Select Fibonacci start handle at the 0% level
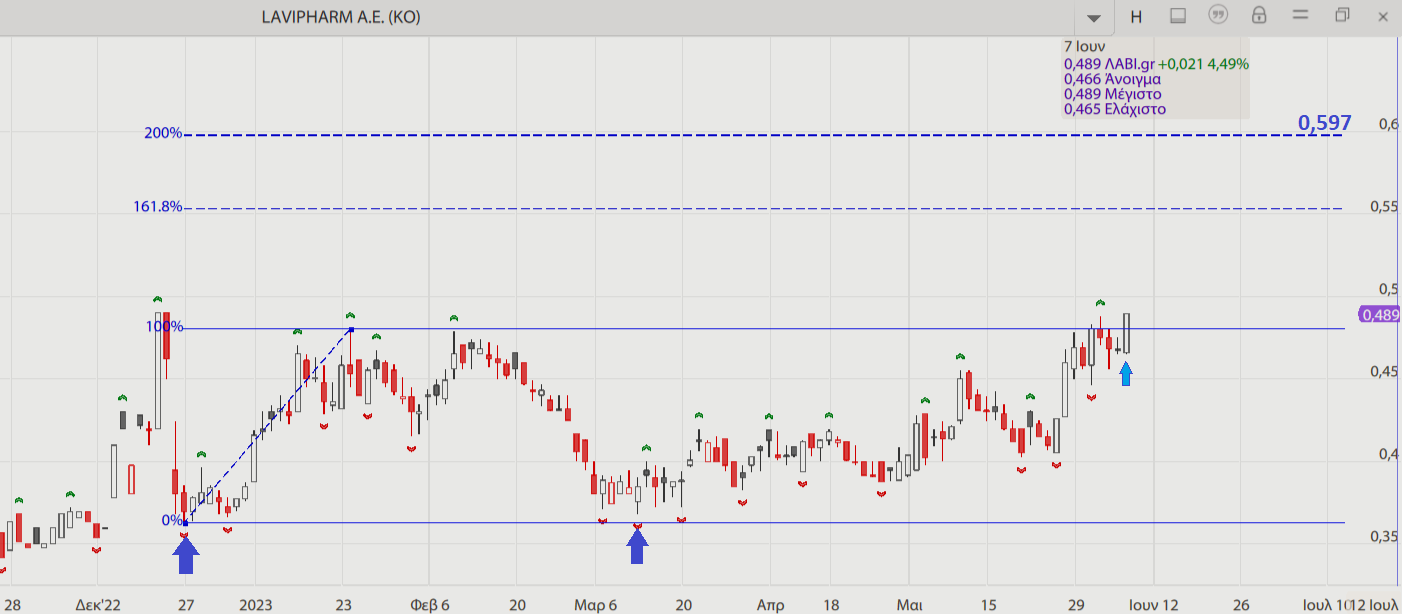This screenshot has height=614, width=1402. 186,523
